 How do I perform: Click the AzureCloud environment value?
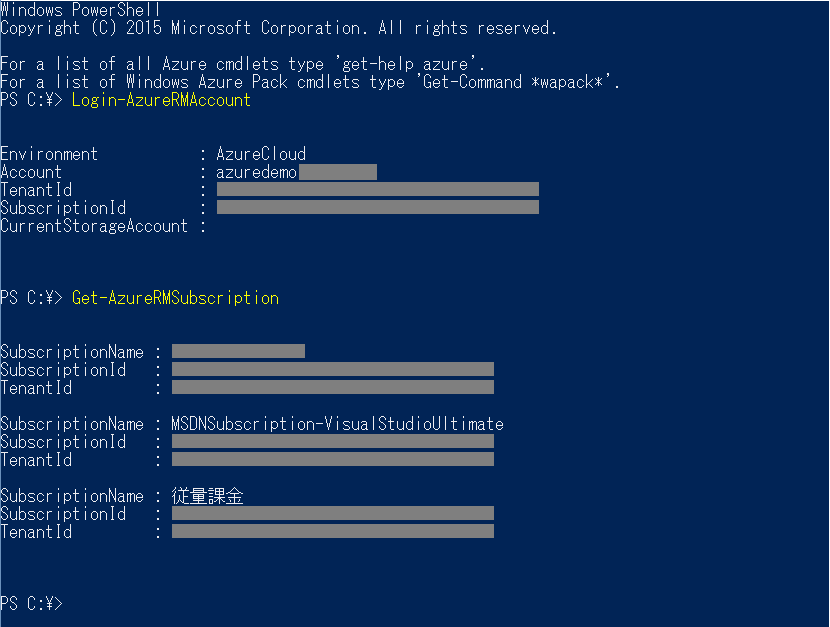pos(261,154)
